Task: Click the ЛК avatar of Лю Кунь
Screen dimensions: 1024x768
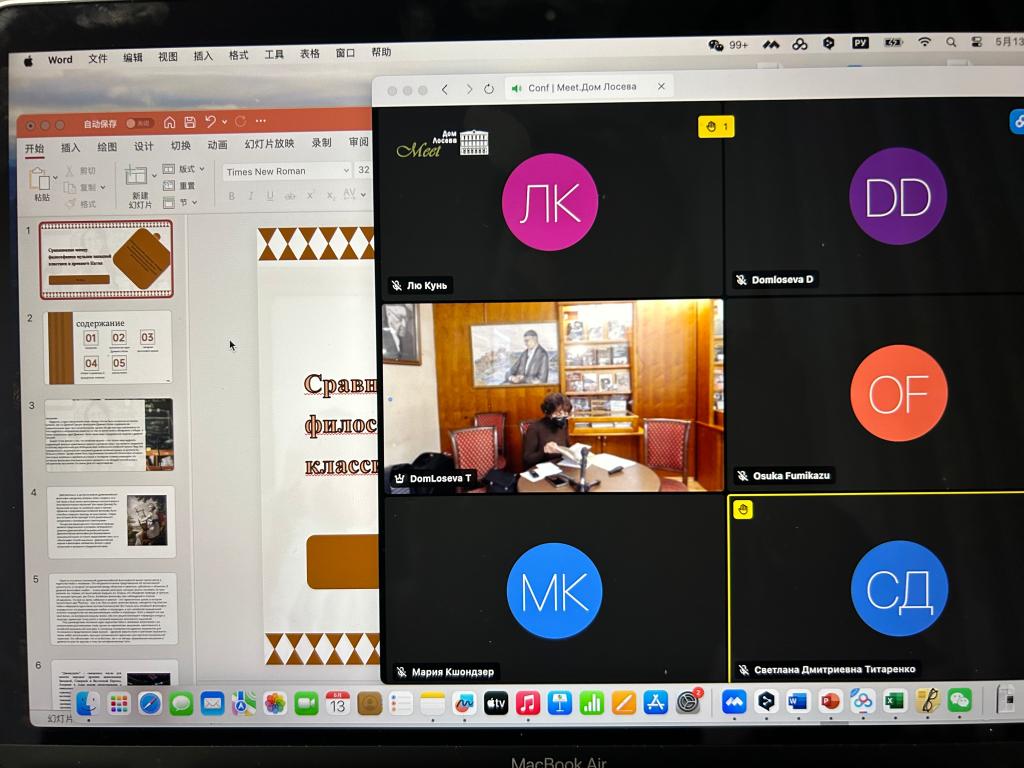Action: (x=550, y=202)
